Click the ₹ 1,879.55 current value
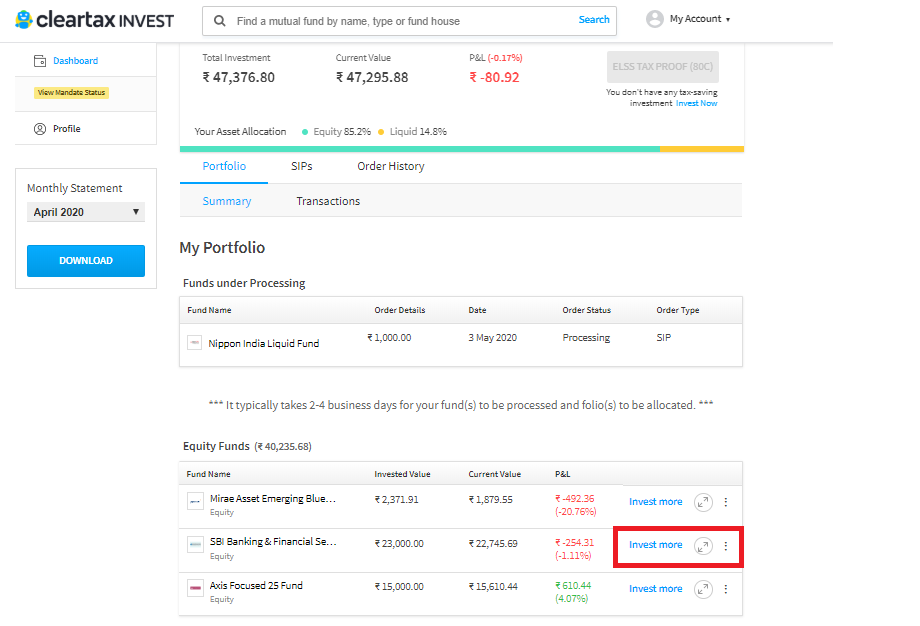920x626 pixels. 491,500
